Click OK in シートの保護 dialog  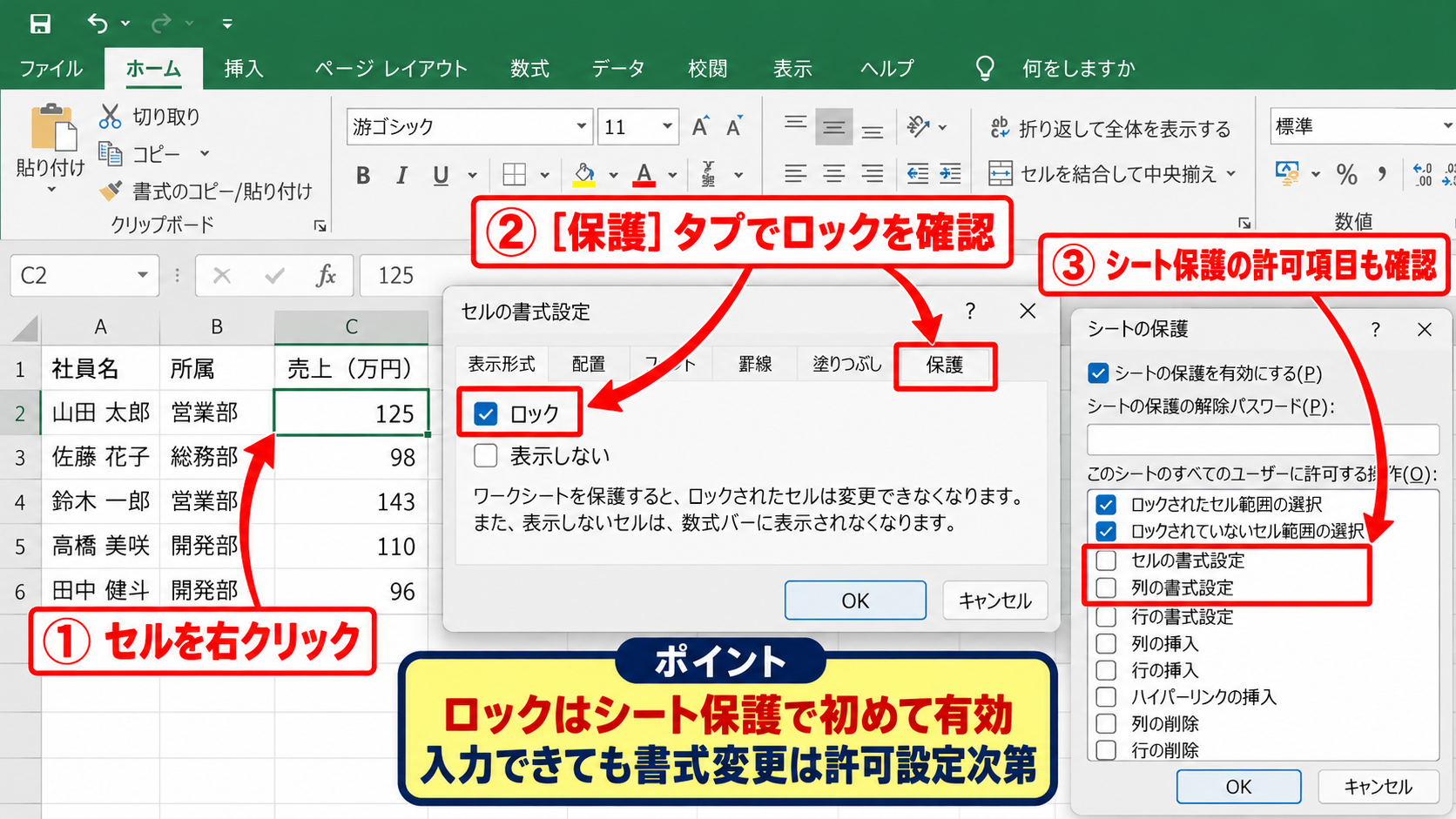1238,787
